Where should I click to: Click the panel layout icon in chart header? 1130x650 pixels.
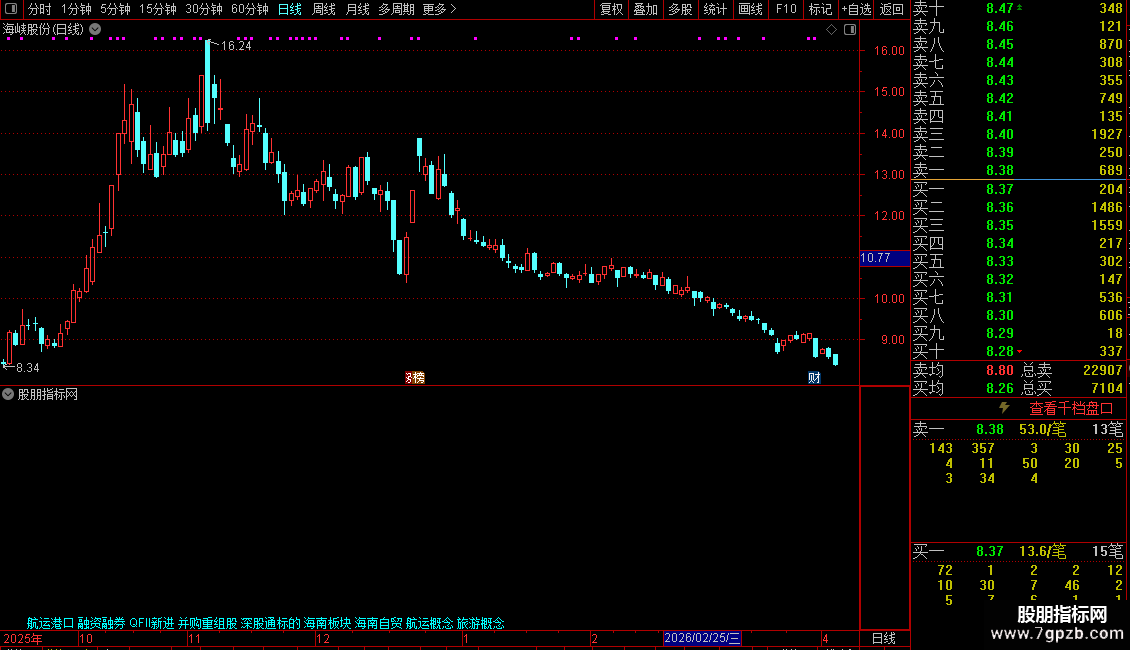[x=850, y=30]
